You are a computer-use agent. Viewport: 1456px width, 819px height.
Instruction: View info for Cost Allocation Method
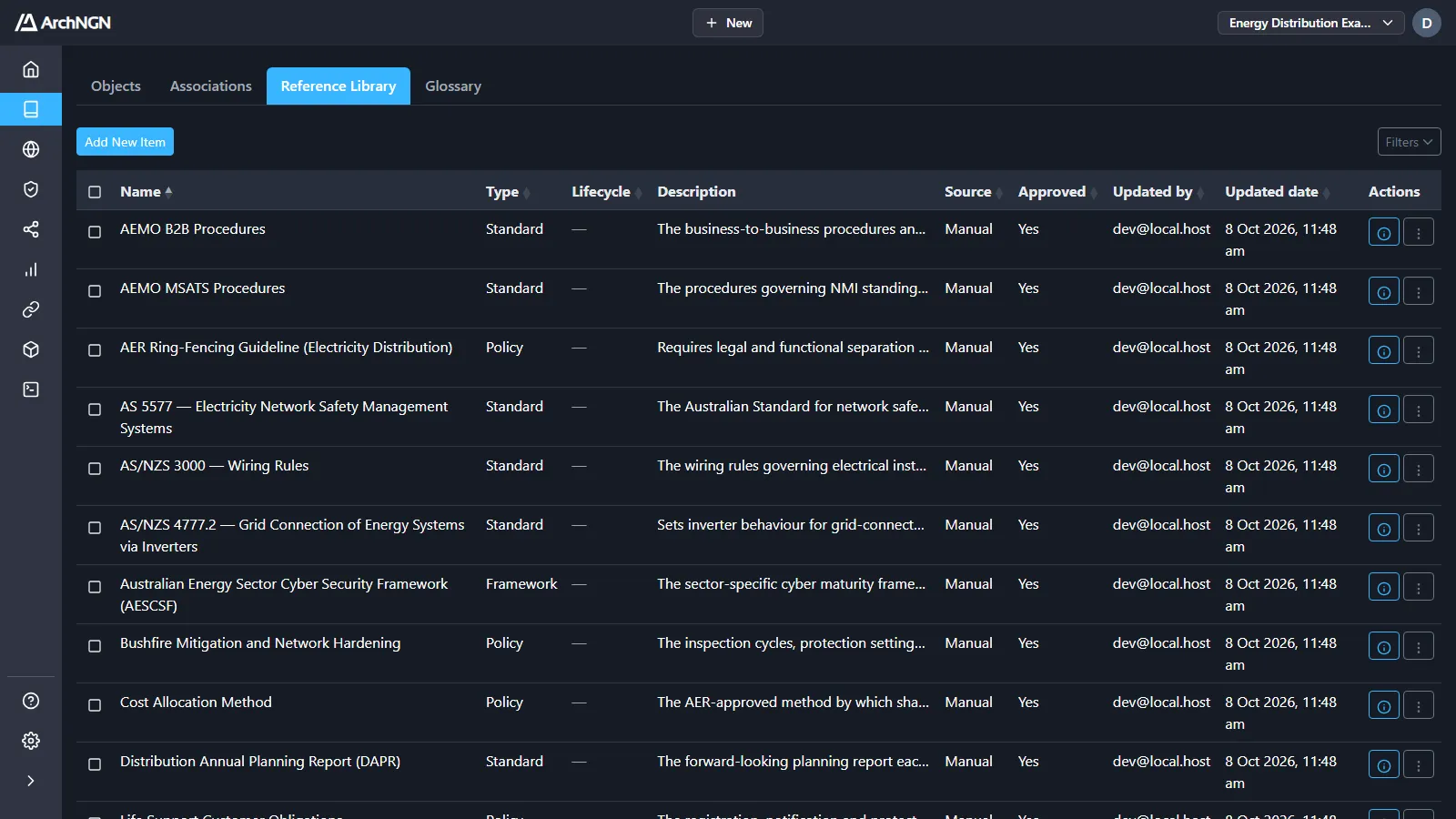[1384, 706]
